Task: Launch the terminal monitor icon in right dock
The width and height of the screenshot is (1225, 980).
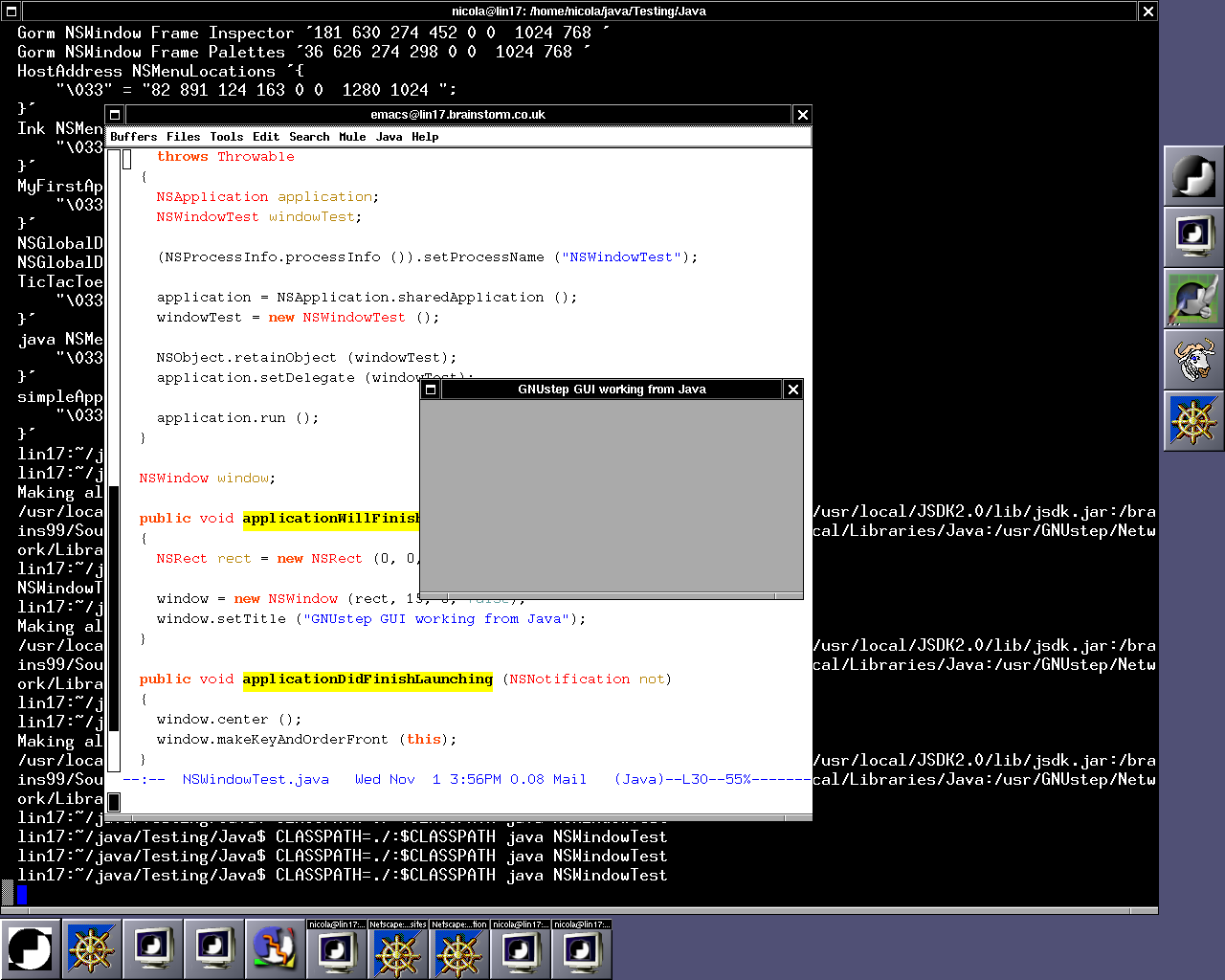Action: pyautogui.click(x=1193, y=236)
